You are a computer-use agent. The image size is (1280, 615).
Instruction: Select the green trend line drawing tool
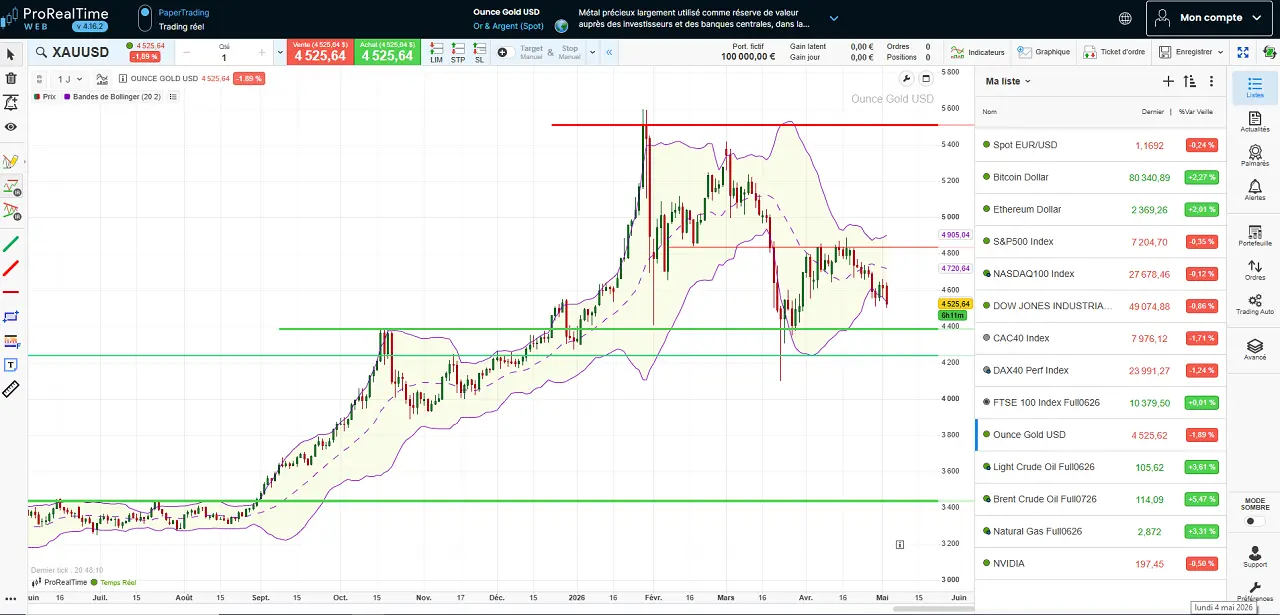tap(11, 244)
